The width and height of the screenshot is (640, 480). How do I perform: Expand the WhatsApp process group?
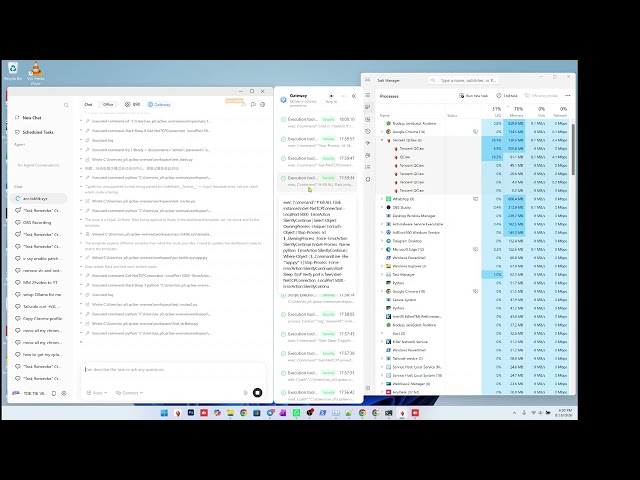382,199
